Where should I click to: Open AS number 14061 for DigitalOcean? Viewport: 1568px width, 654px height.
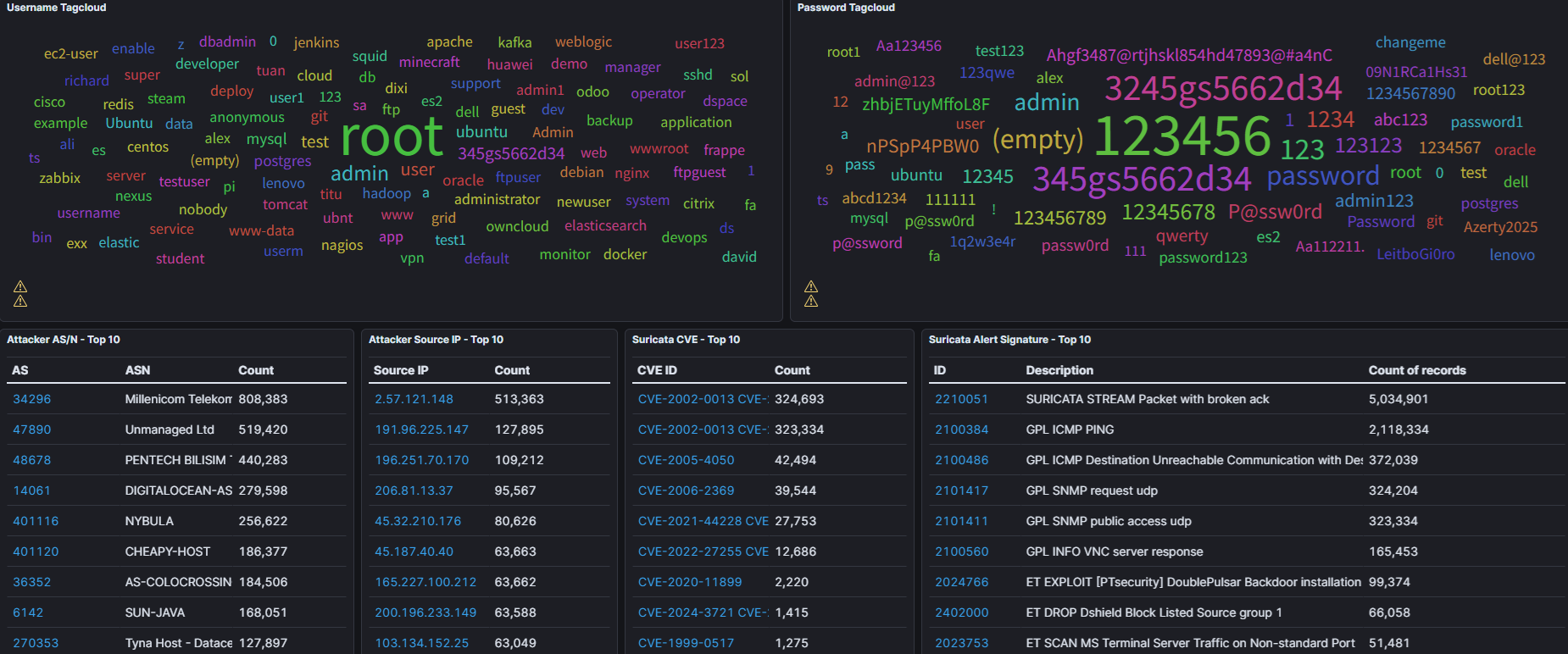click(32, 490)
